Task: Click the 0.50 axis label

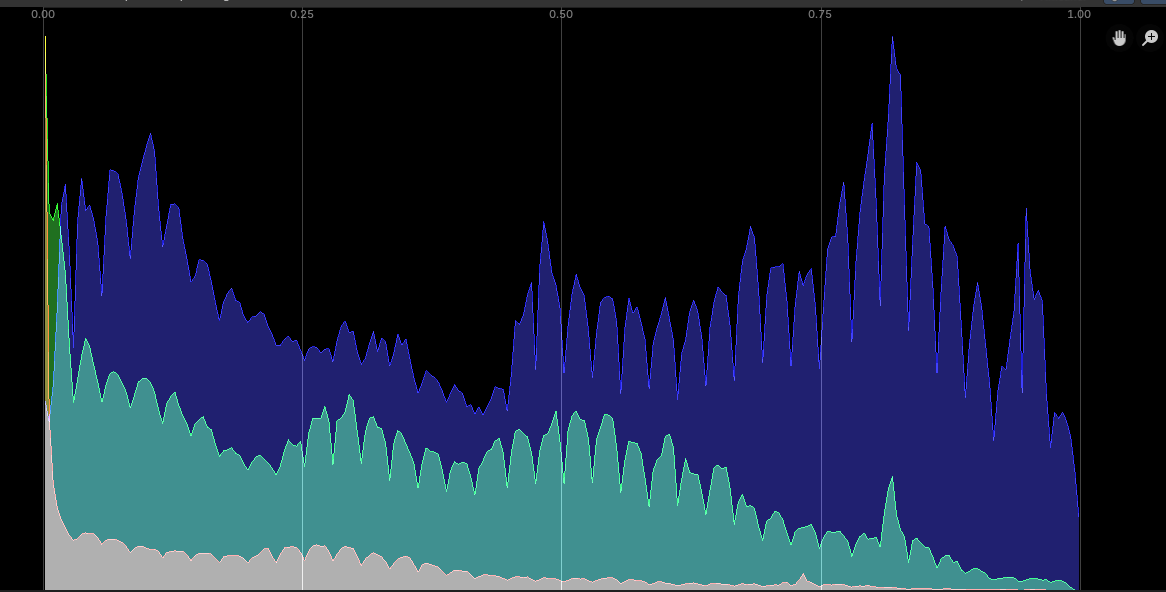Action: 561,14
